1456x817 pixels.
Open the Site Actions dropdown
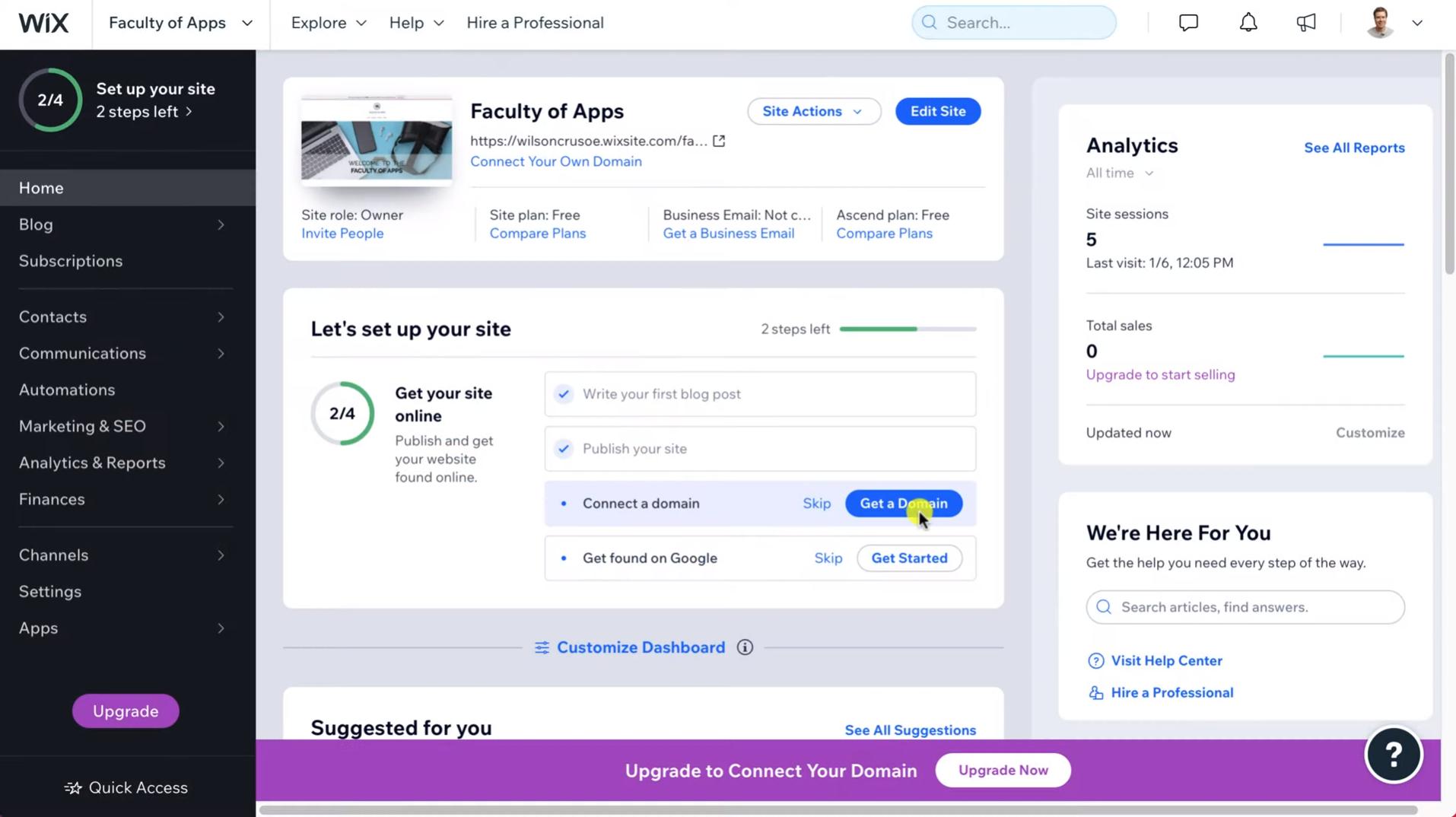[x=813, y=111]
